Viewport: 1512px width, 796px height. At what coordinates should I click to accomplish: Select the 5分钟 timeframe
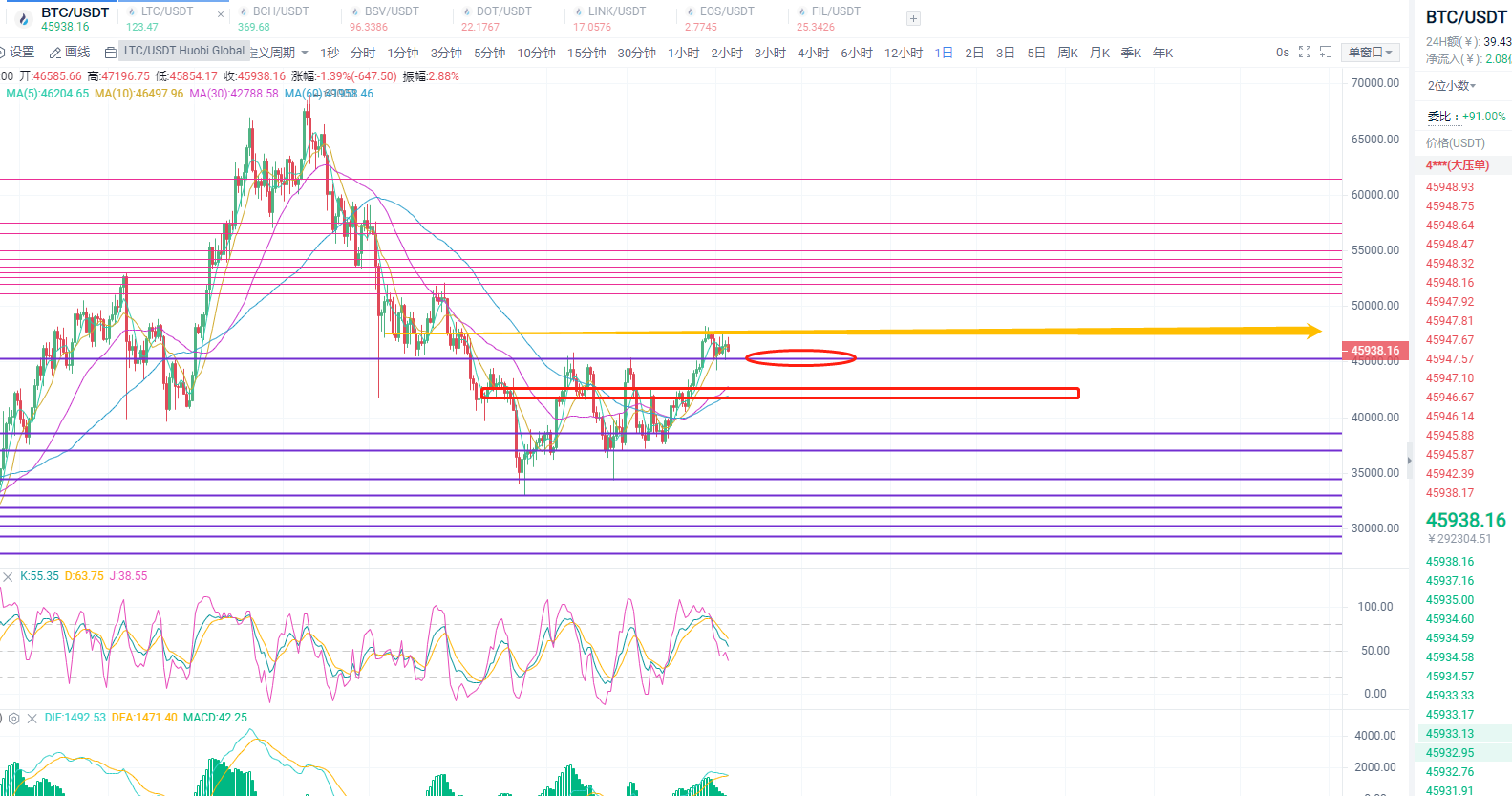490,53
